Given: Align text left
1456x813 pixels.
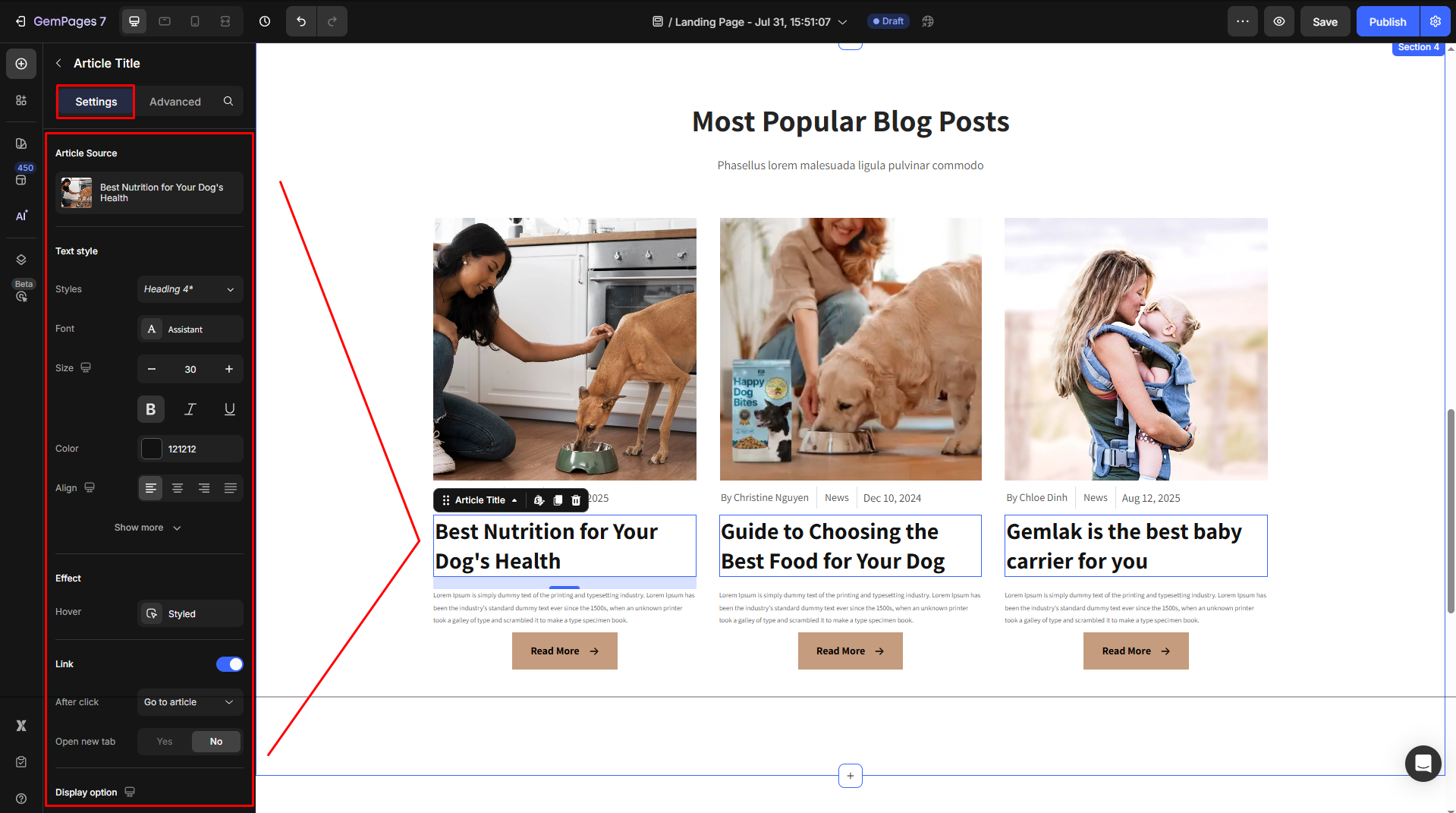Looking at the screenshot, I should click(x=151, y=488).
